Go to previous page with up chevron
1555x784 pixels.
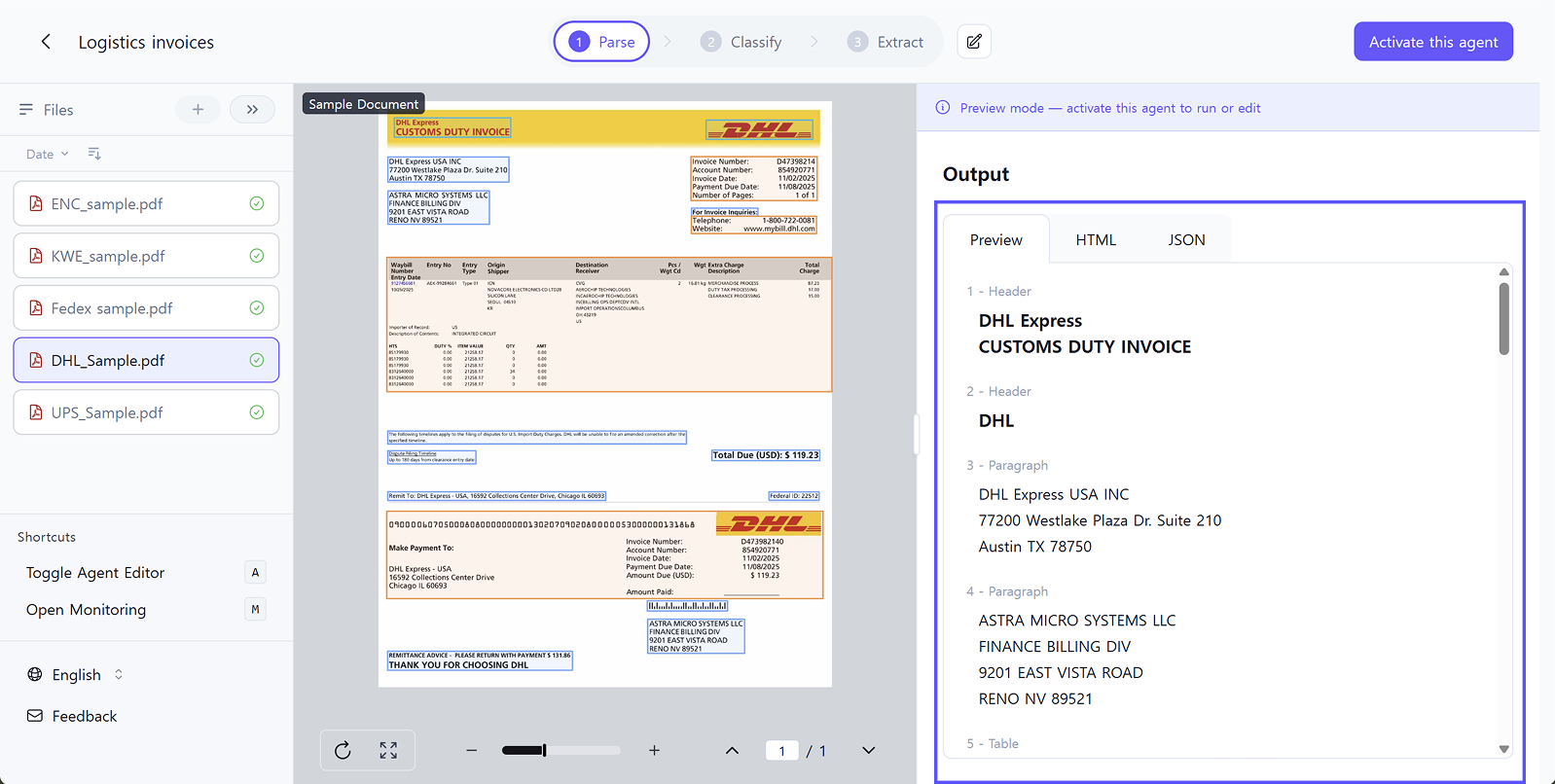pyautogui.click(x=733, y=750)
